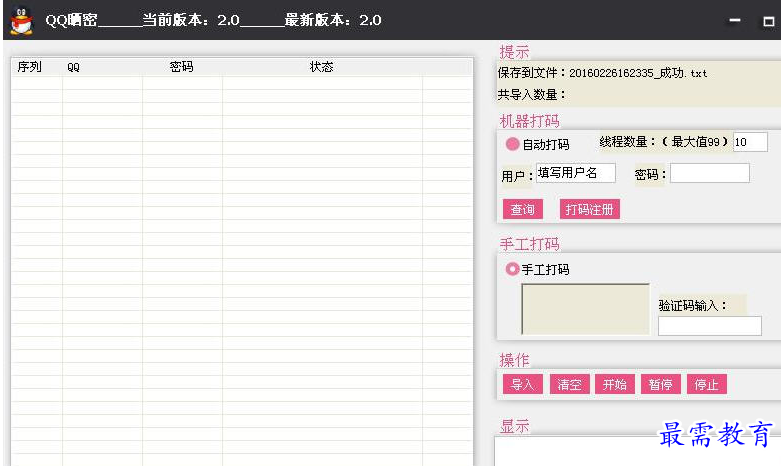Click the QQ column header
The height and width of the screenshot is (466, 781).
pos(73,67)
